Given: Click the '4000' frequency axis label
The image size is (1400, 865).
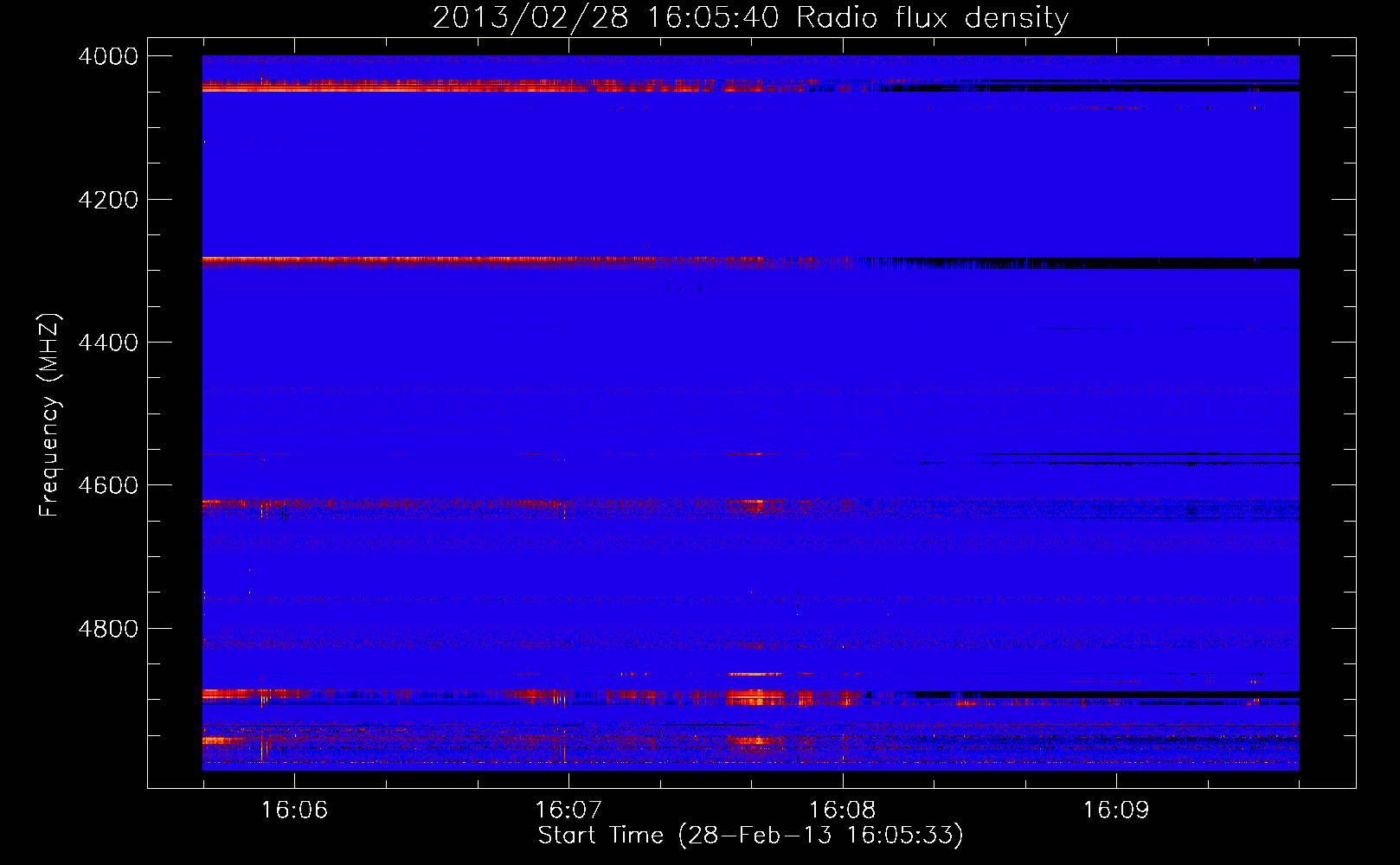Looking at the screenshot, I should coord(108,56).
